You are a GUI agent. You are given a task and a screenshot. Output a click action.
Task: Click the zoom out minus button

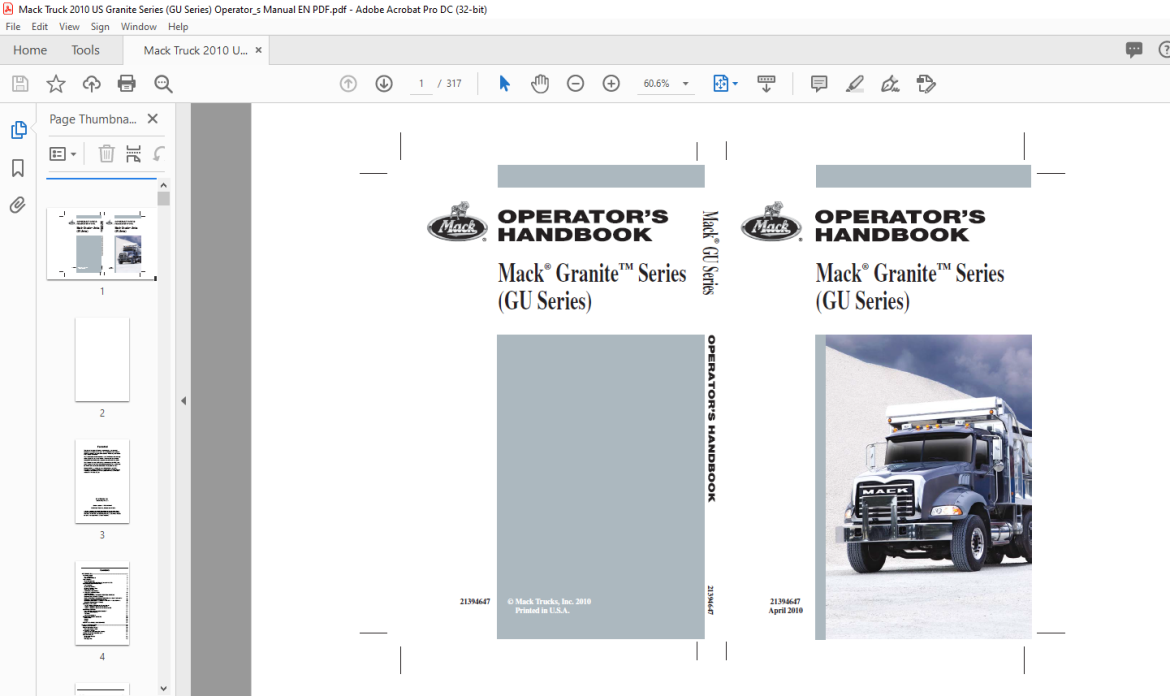coord(575,84)
